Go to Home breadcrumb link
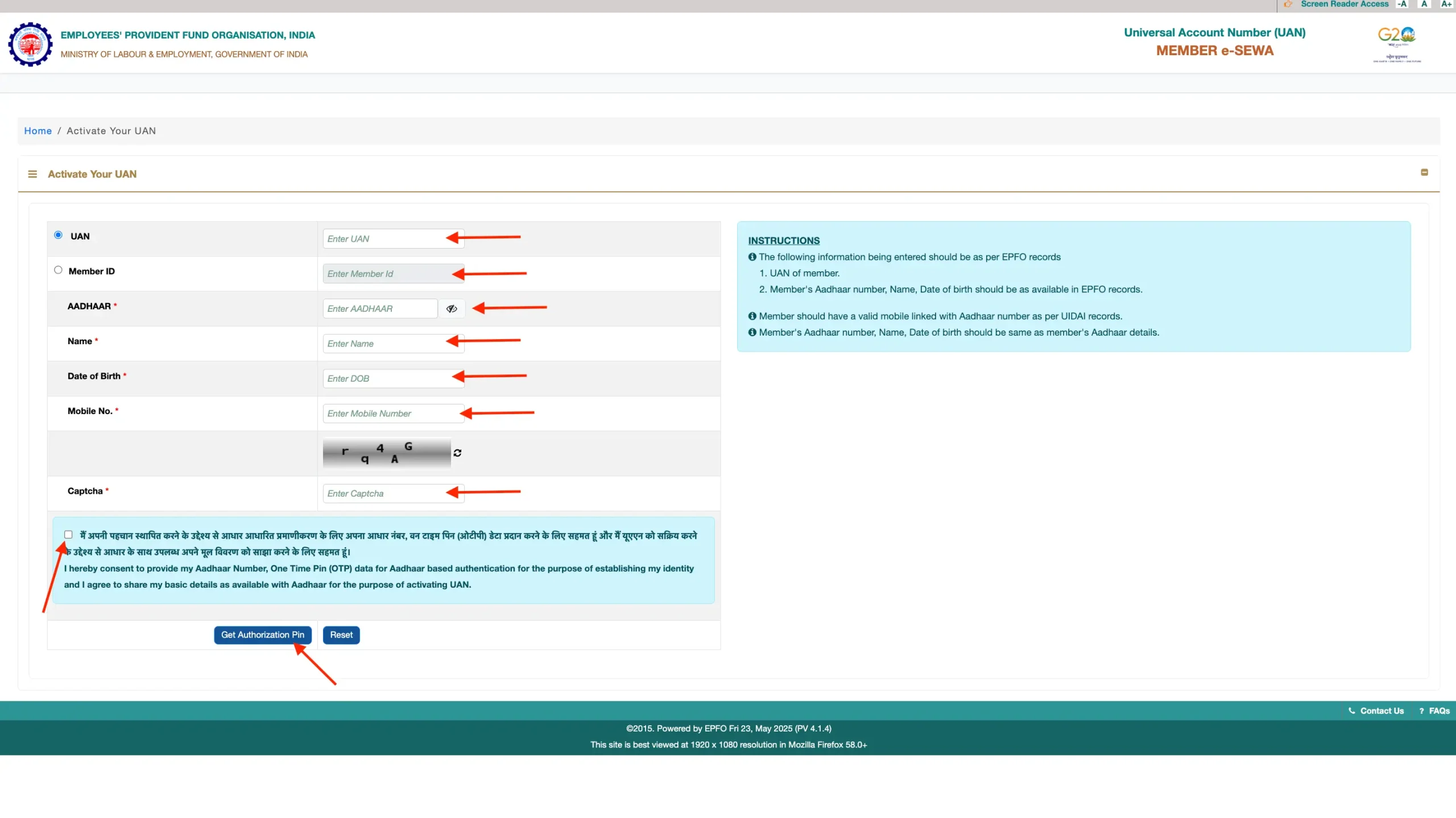Viewport: 1456px width, 818px height. click(x=38, y=131)
